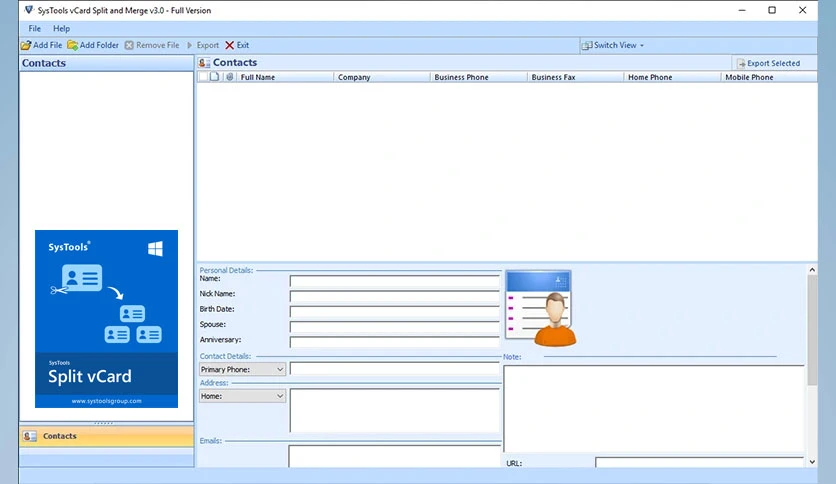Click Remove File in the toolbar
The height and width of the screenshot is (484, 836).
(152, 45)
